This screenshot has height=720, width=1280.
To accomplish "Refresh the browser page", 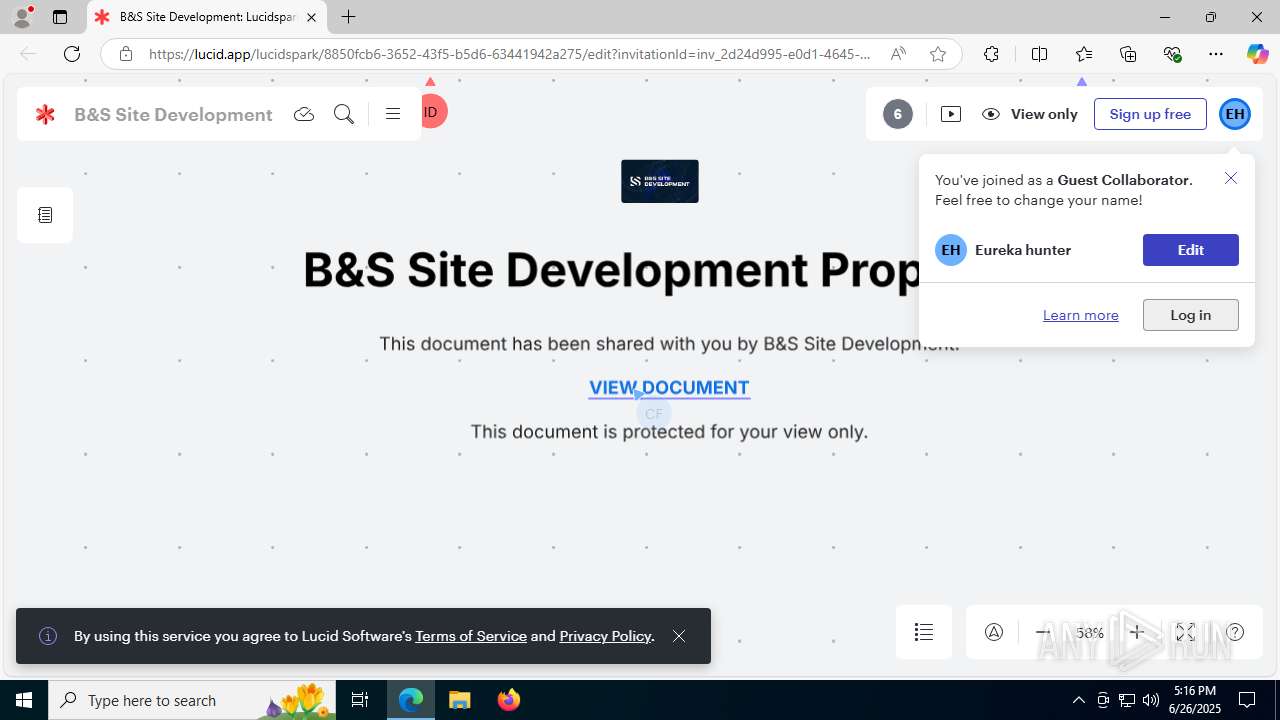I will pyautogui.click(x=72, y=54).
